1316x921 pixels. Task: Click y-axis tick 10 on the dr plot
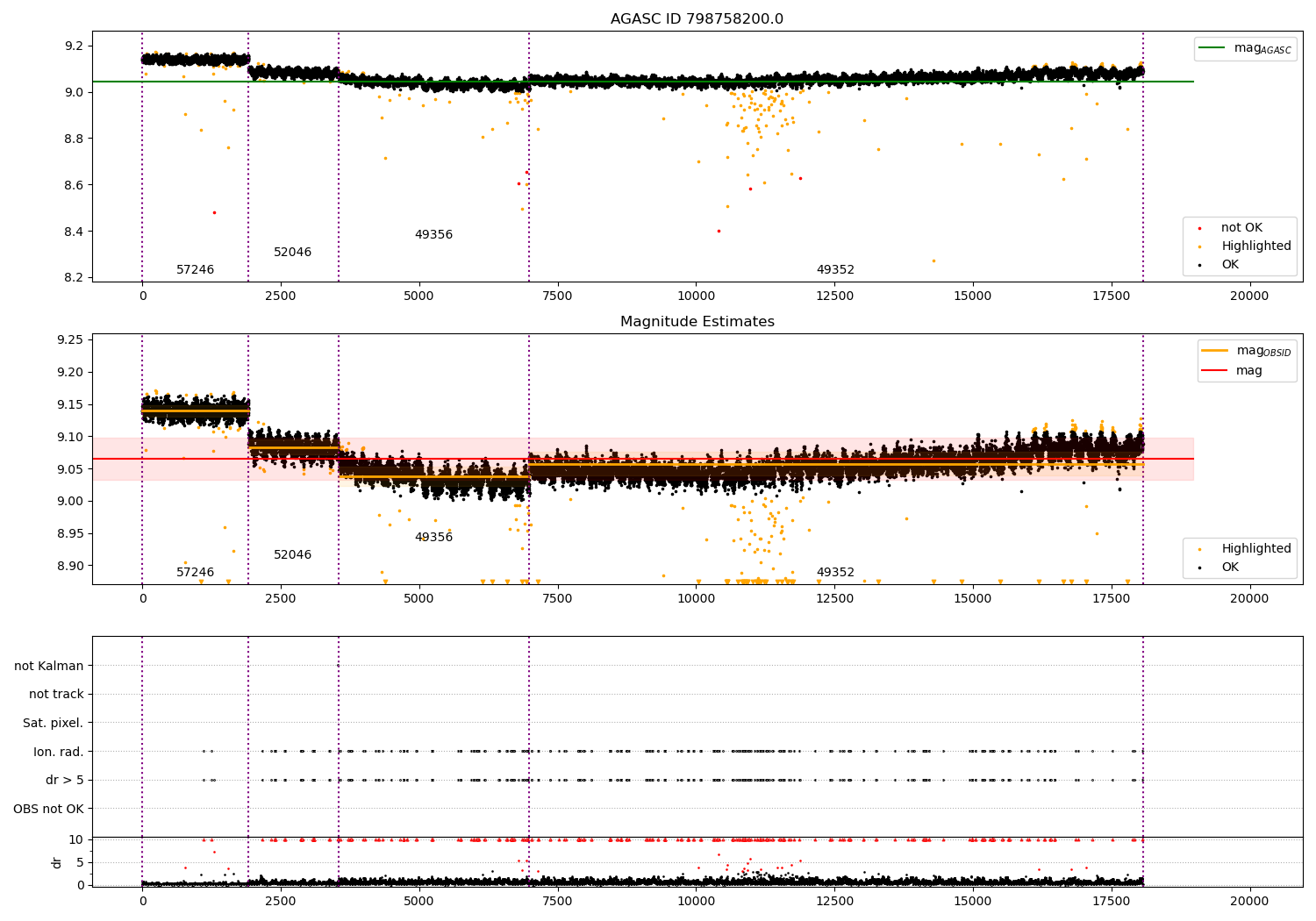pyautogui.click(x=77, y=839)
